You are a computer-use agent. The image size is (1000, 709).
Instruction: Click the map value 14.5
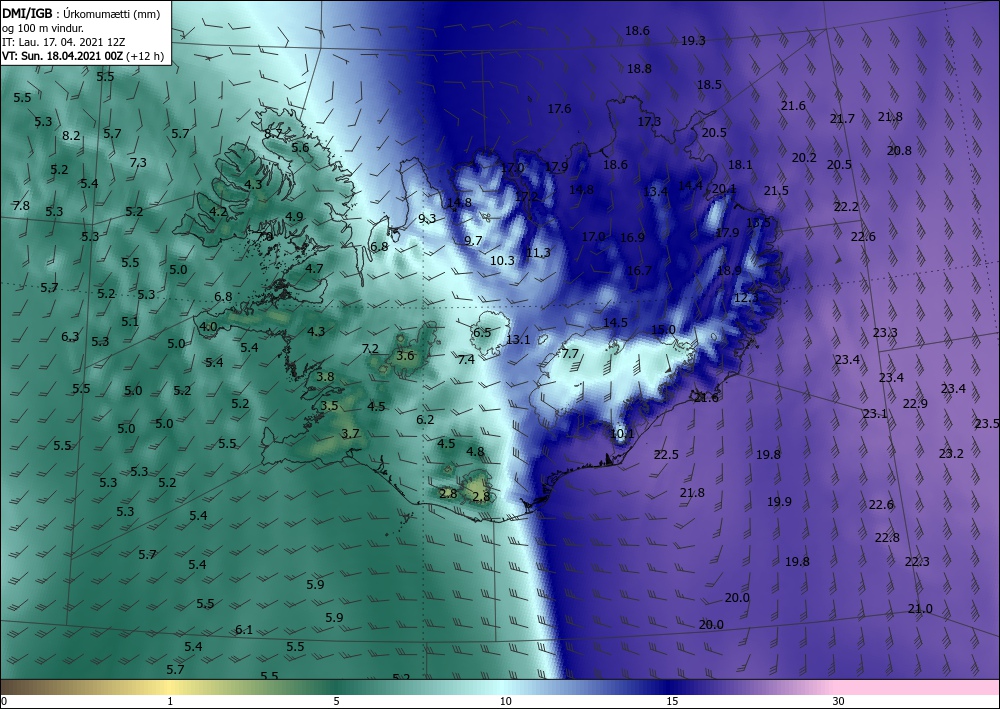[x=615, y=323]
